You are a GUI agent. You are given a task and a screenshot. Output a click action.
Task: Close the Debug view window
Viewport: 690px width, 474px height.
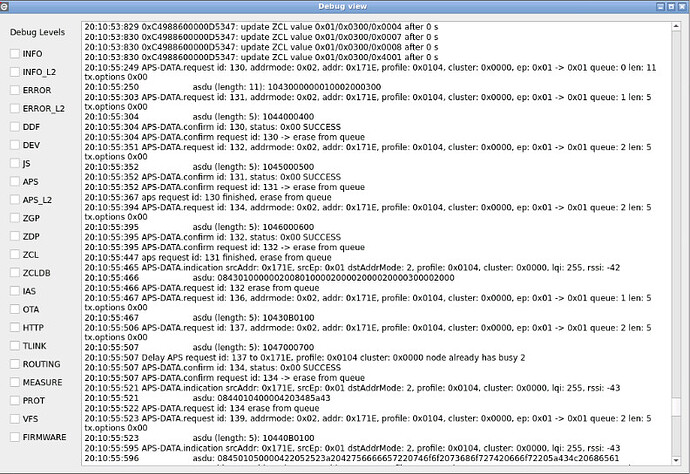681,7
